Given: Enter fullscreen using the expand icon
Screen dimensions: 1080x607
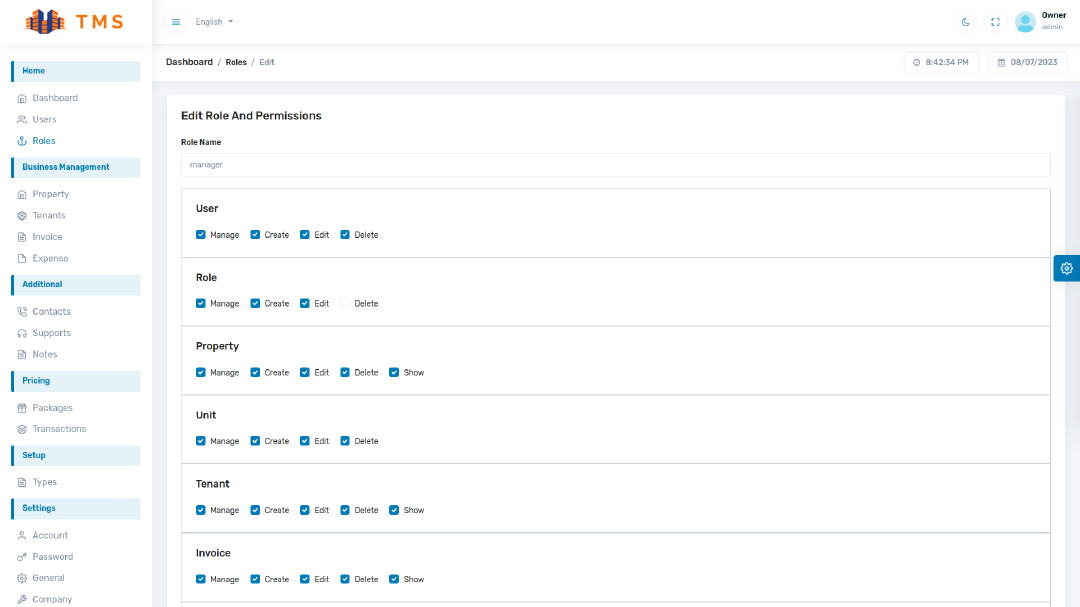Looking at the screenshot, I should (x=995, y=22).
